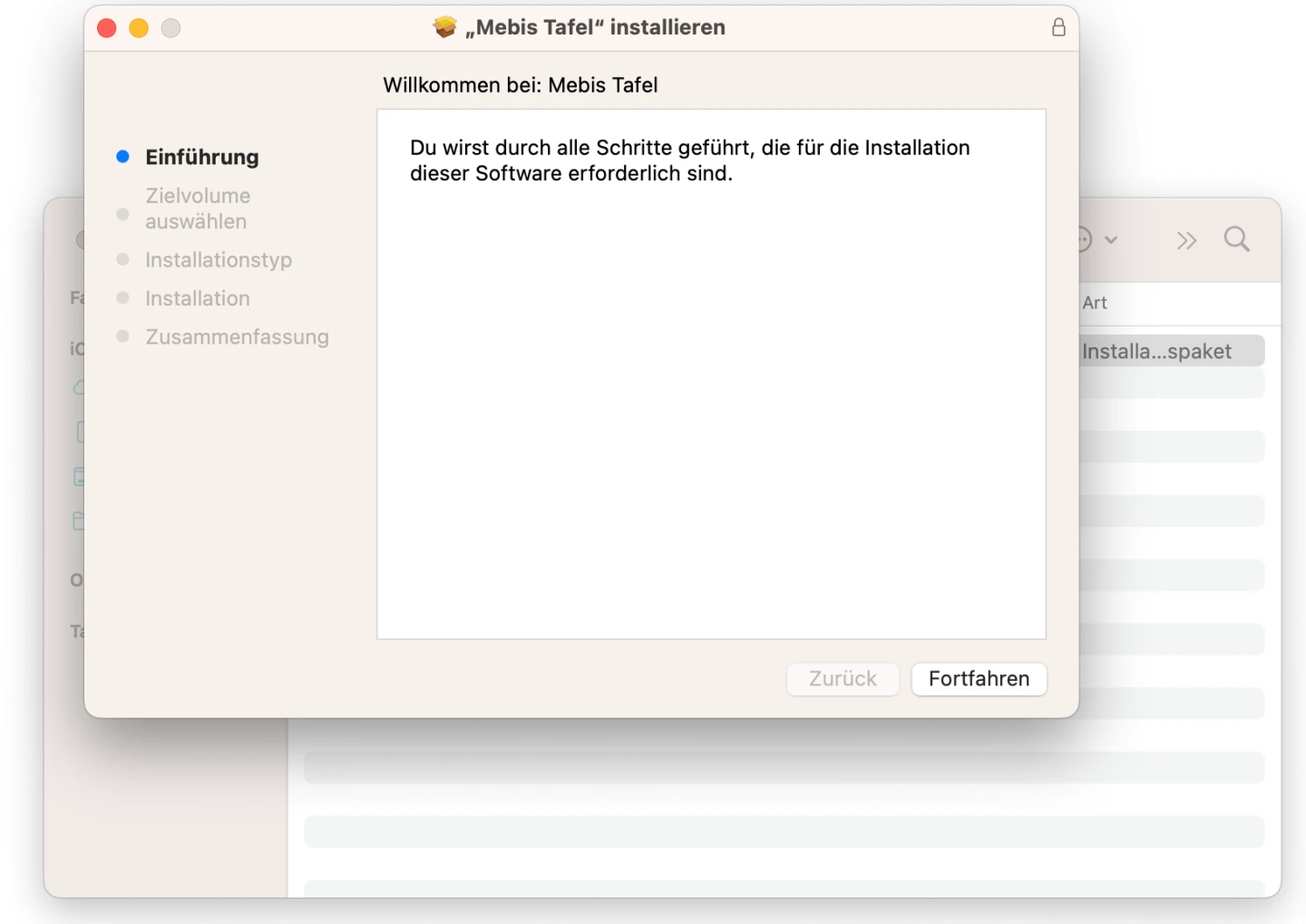Click the iCloud cloud icon in Finder sidebar
Image resolution: width=1306 pixels, height=924 pixels.
[x=80, y=388]
